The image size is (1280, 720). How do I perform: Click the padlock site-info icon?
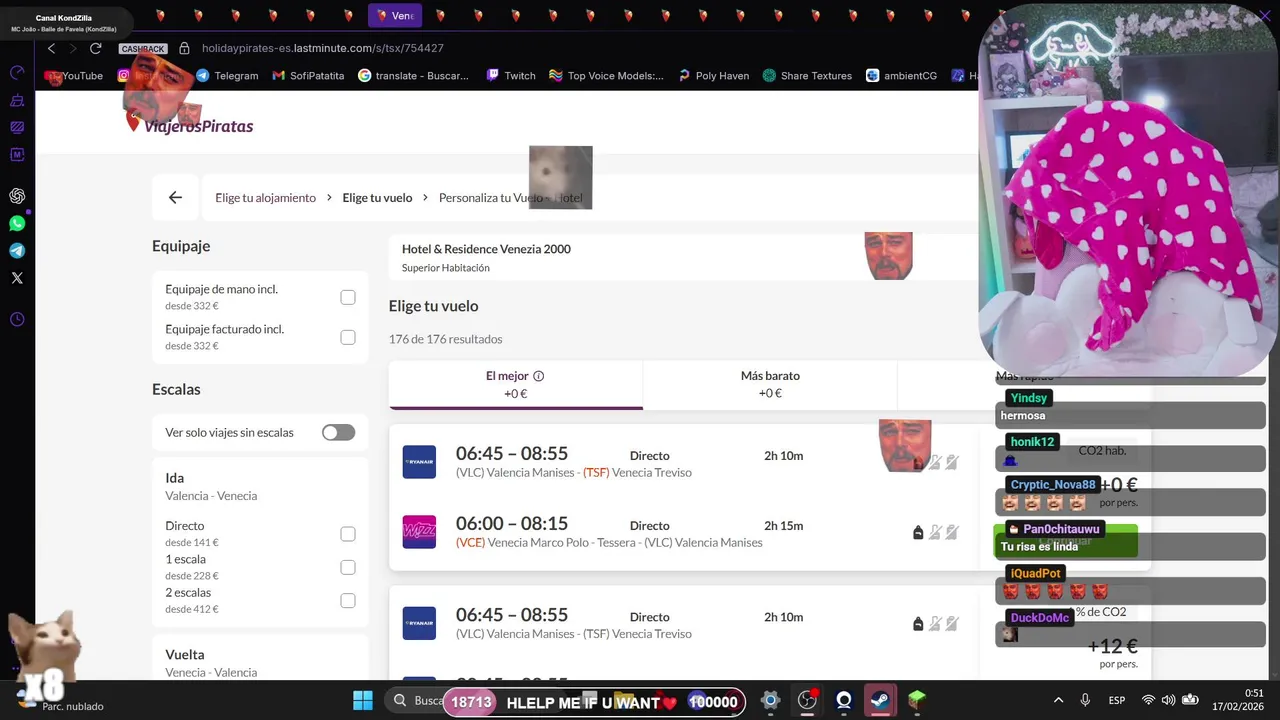pyautogui.click(x=184, y=48)
